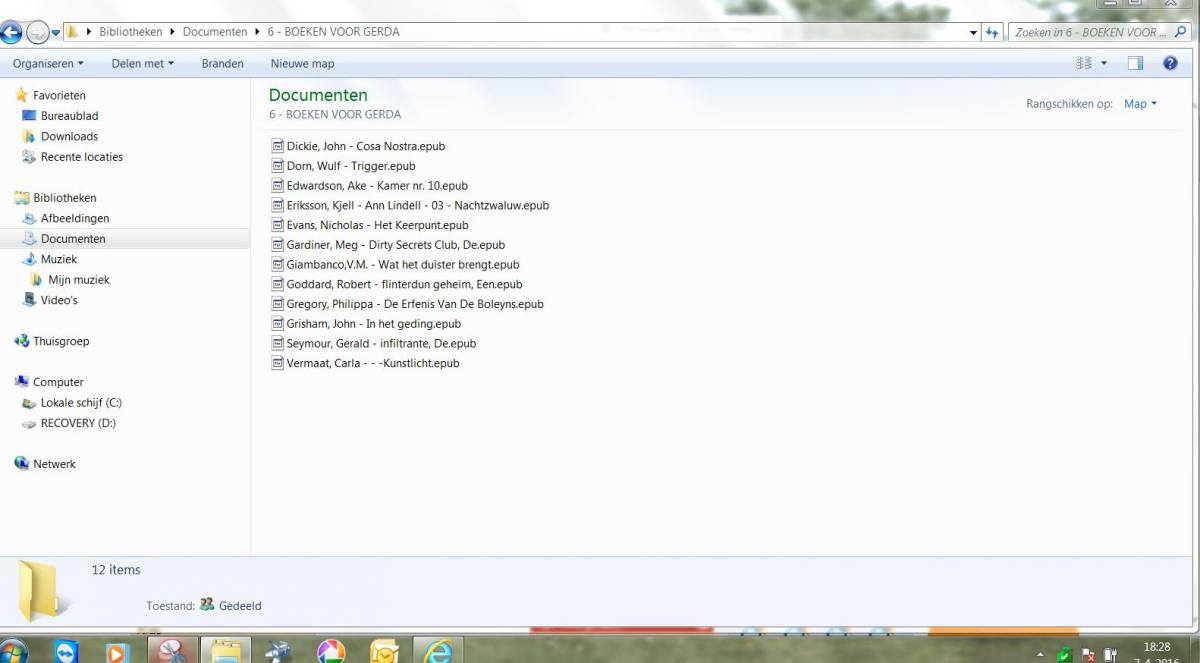Open Help with the blue question mark
Screen dimensions: 1200x663
(1170, 63)
